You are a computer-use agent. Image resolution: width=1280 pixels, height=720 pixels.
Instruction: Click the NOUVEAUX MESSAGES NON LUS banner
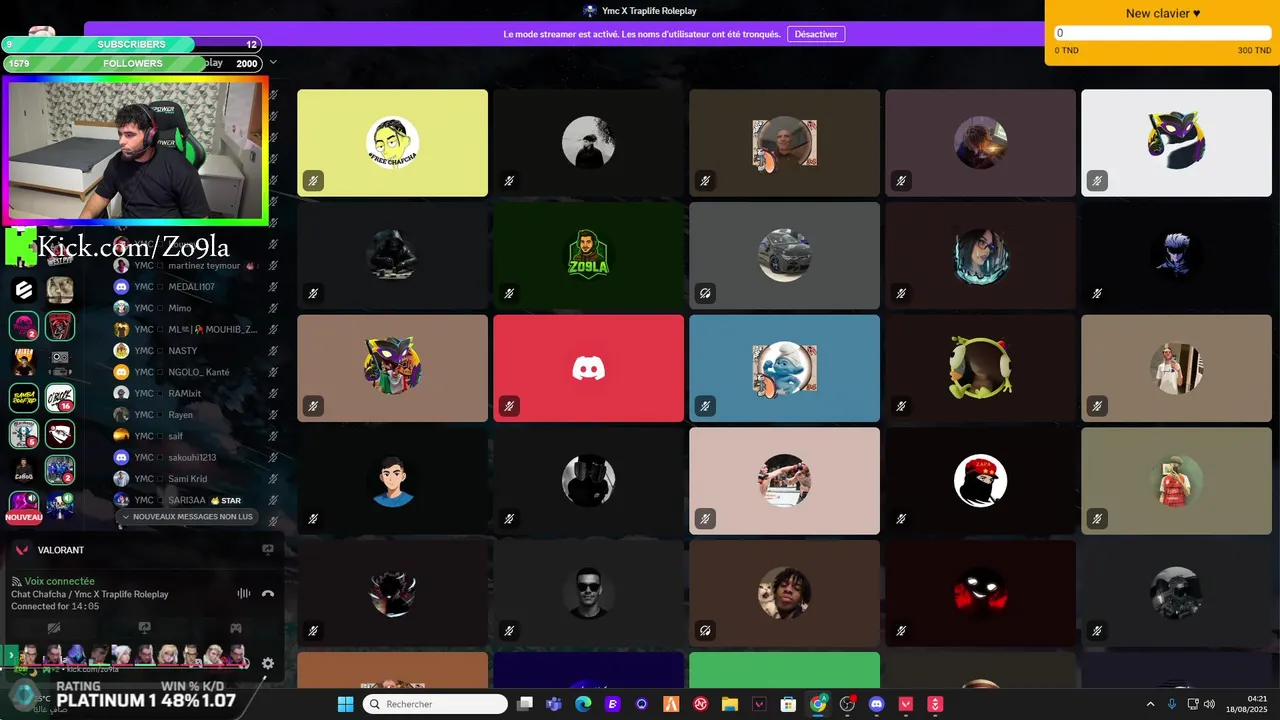click(187, 517)
